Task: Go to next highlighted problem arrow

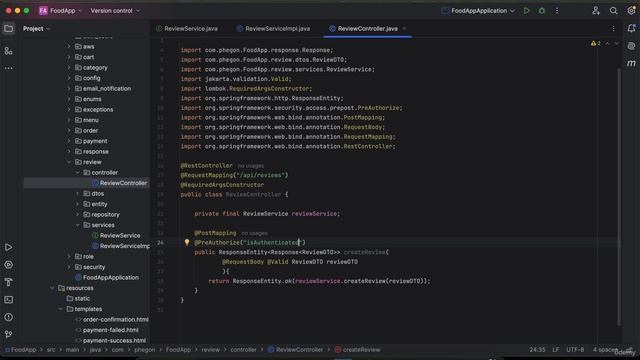Action: (616, 43)
